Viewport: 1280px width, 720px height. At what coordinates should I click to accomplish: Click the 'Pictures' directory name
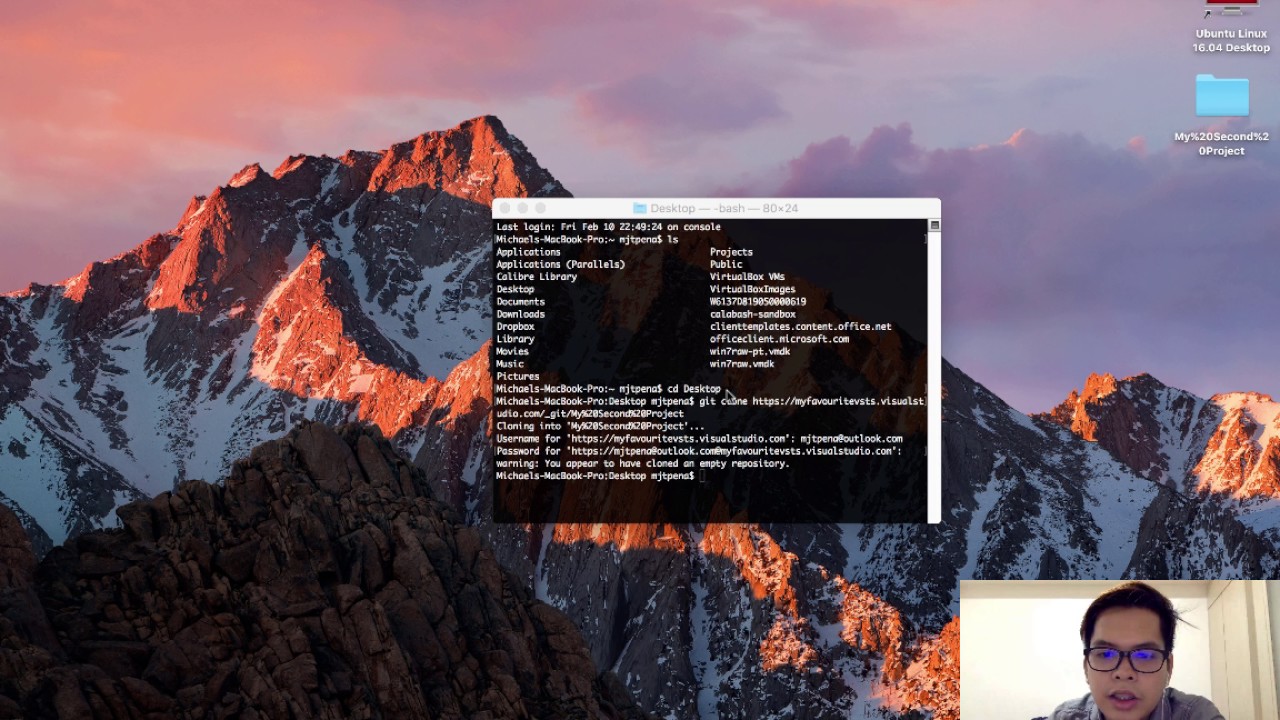[x=518, y=377]
